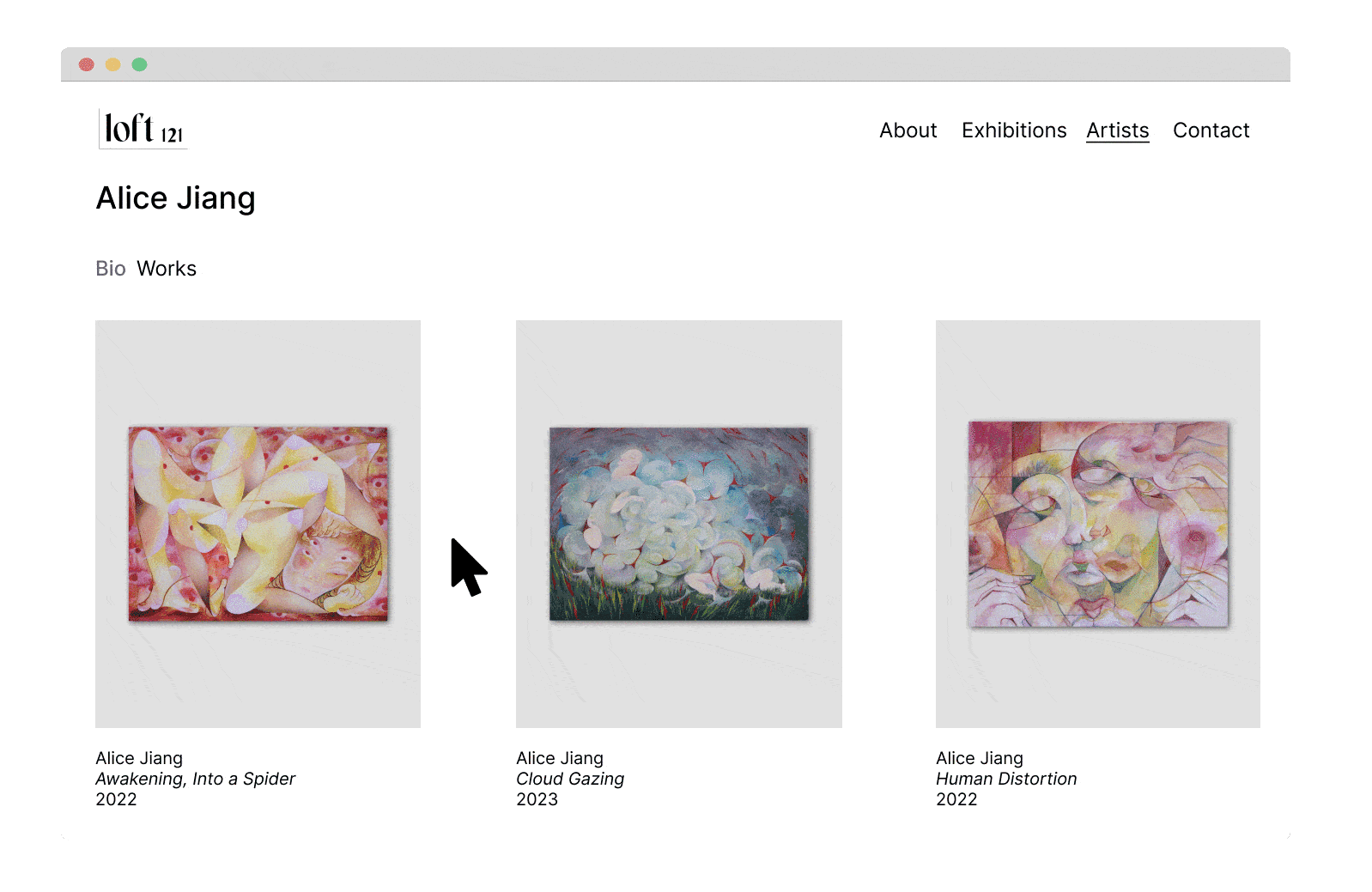Switch to the Works tab

167,269
